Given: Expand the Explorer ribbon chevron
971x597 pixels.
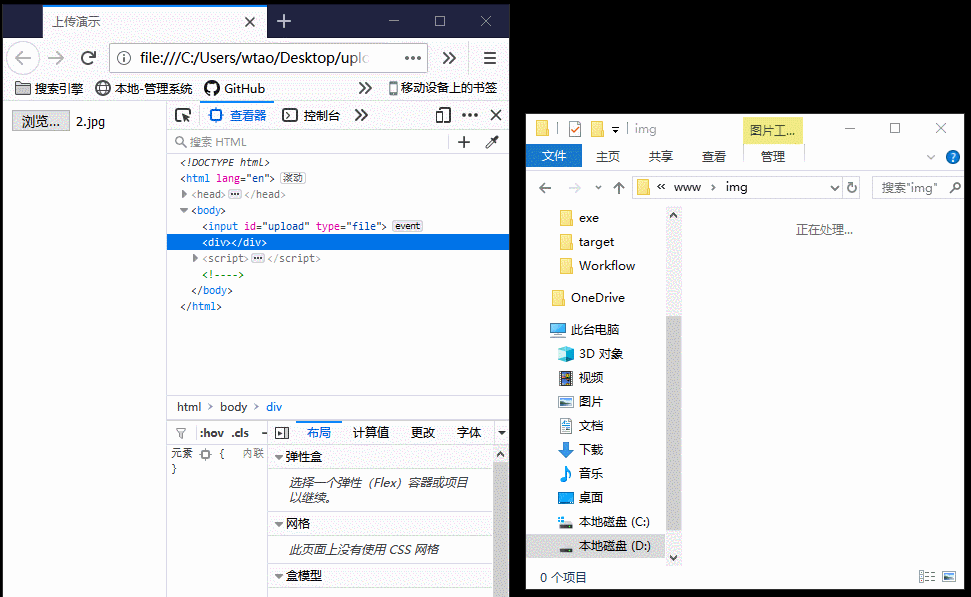Looking at the screenshot, I should click(931, 157).
